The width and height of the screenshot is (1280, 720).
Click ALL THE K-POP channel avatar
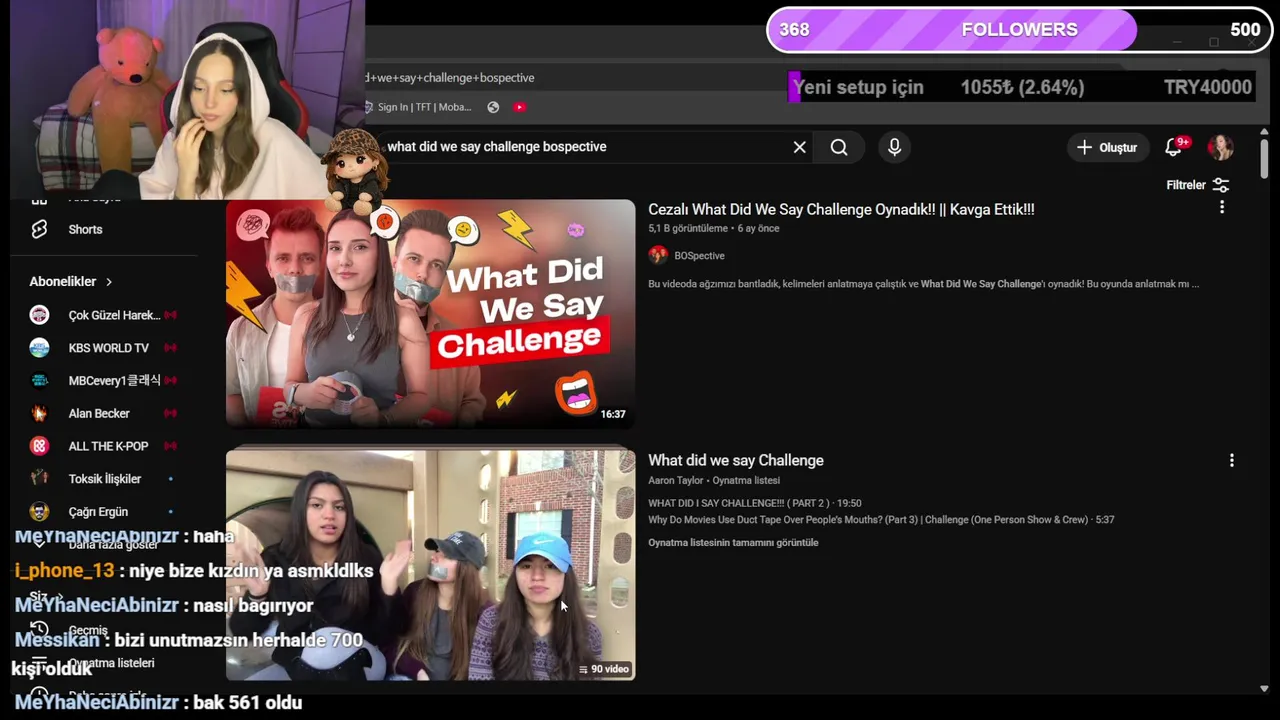click(39, 446)
